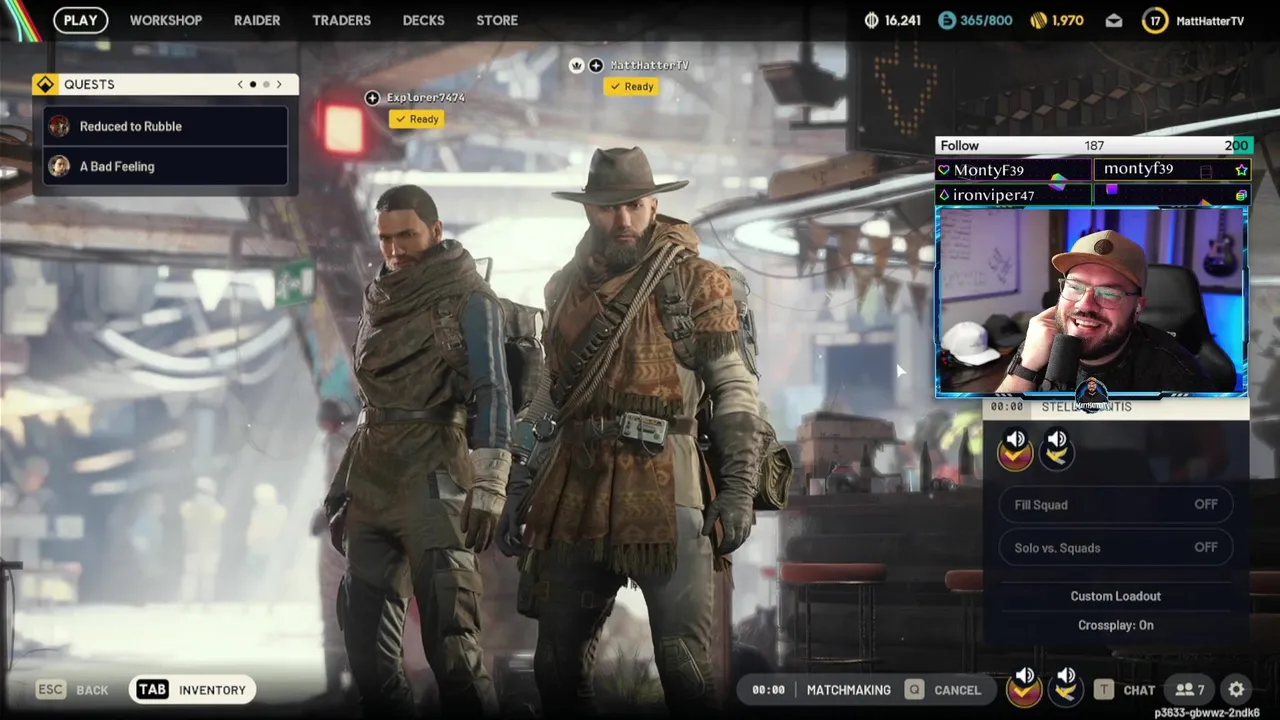Click the plus icon beside MattHatterTV nameplate

(x=596, y=65)
